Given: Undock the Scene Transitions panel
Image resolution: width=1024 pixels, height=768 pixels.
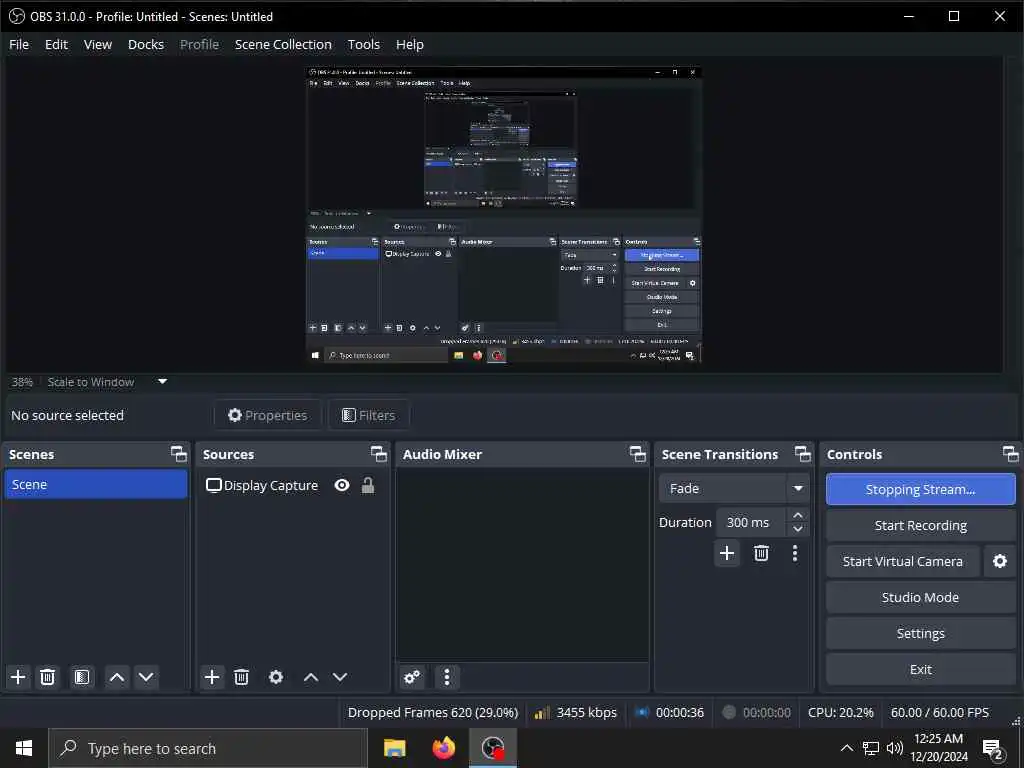Looking at the screenshot, I should tap(803, 454).
